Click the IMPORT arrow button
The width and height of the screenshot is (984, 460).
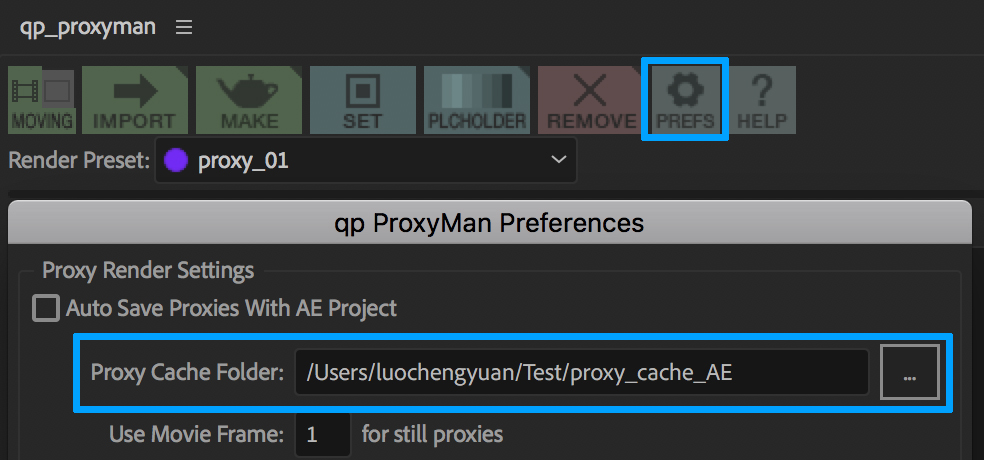pyautogui.click(x=134, y=100)
